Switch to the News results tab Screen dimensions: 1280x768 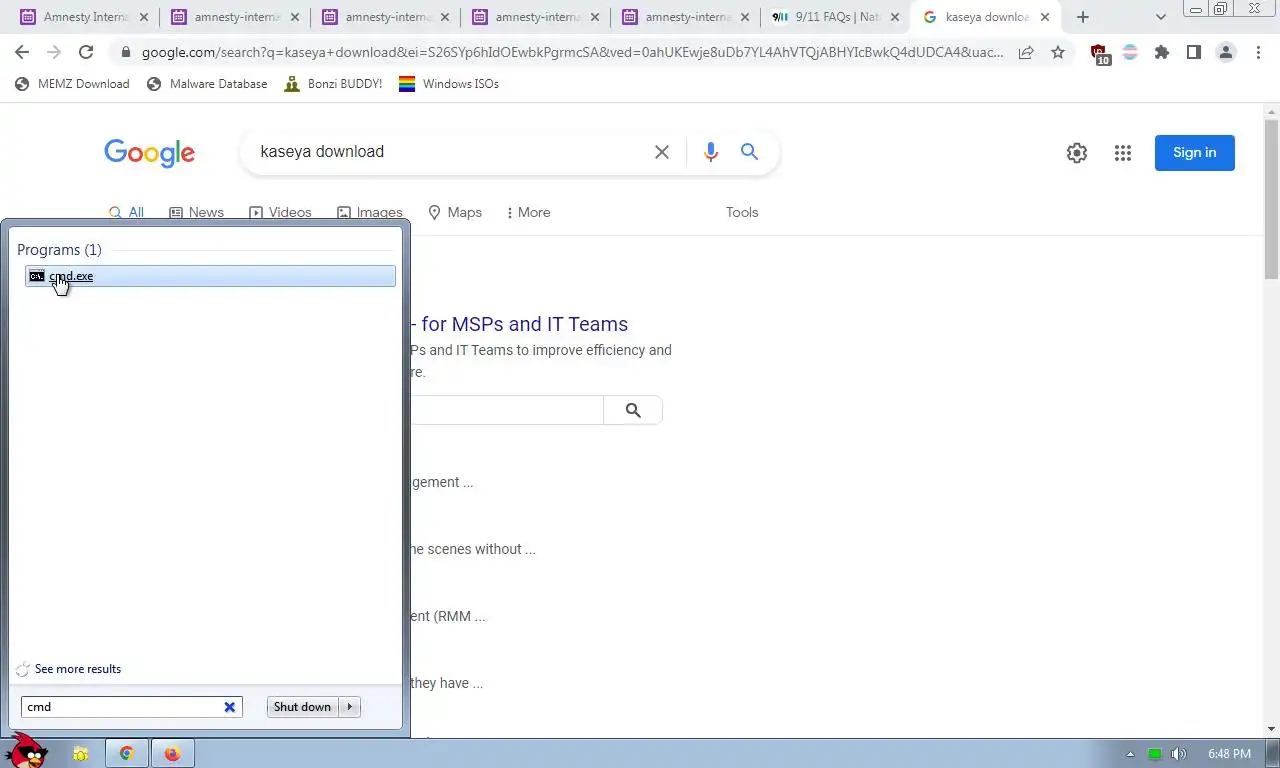tap(196, 212)
